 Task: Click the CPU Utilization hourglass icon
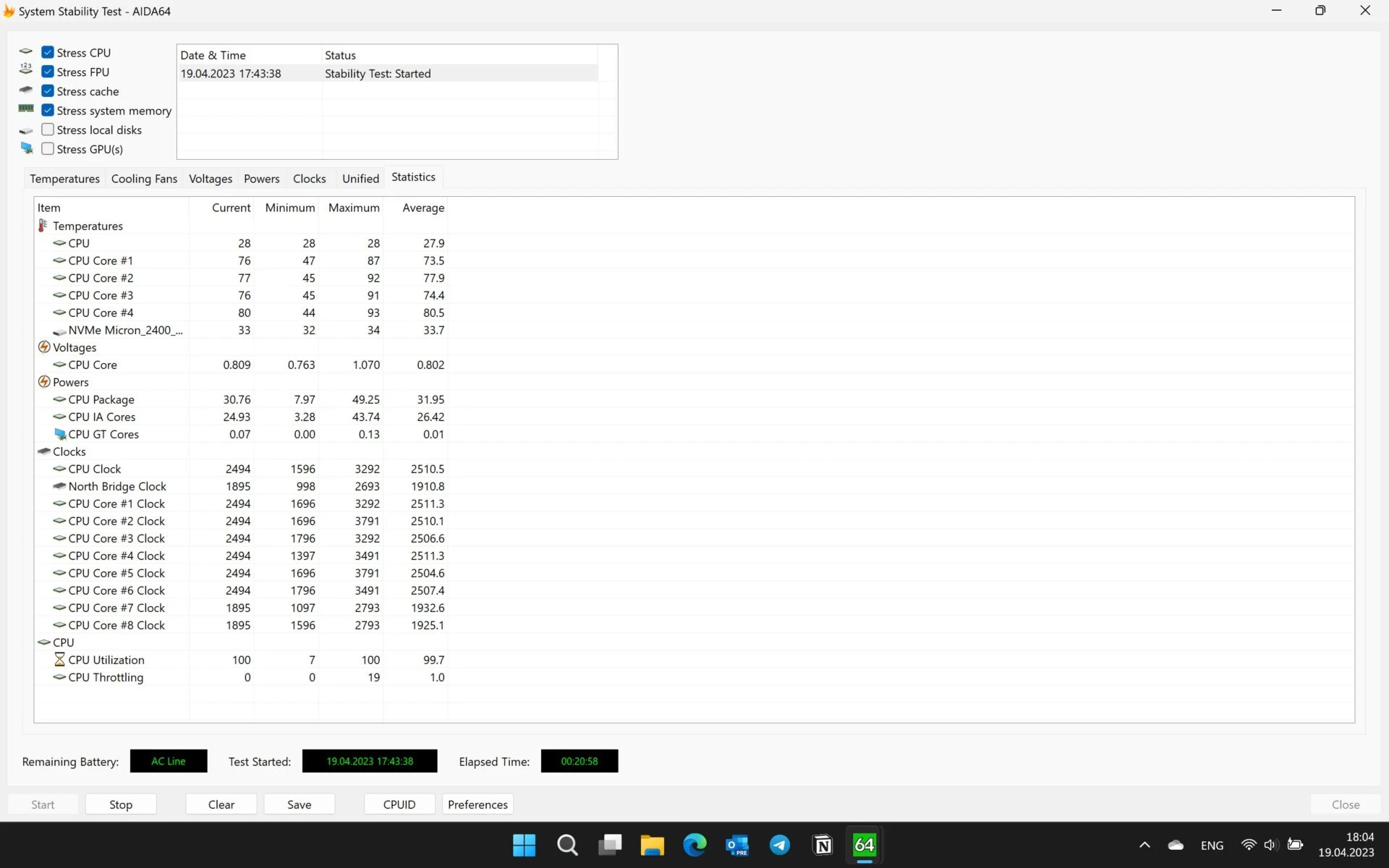point(59,660)
